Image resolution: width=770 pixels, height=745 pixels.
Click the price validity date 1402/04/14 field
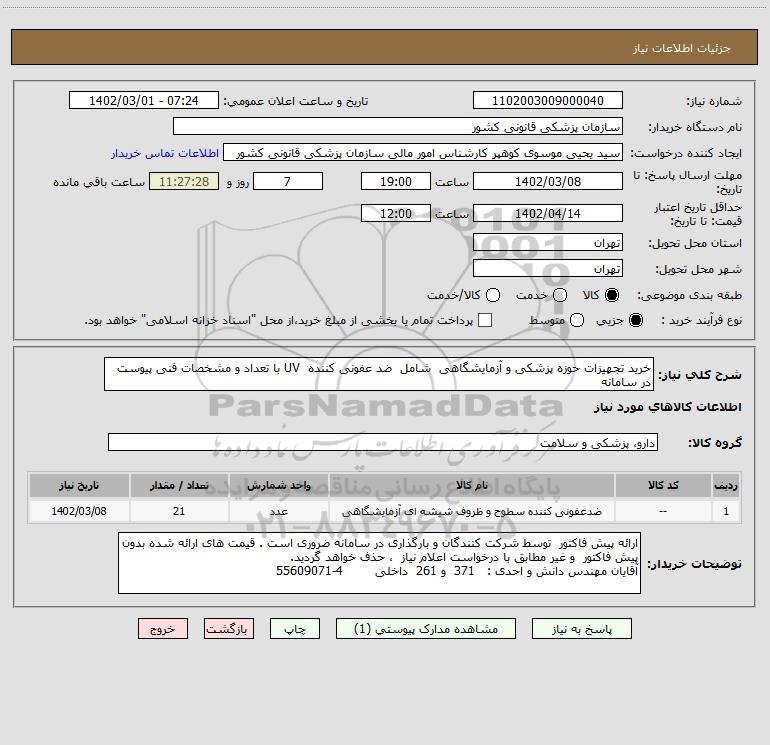[548, 213]
